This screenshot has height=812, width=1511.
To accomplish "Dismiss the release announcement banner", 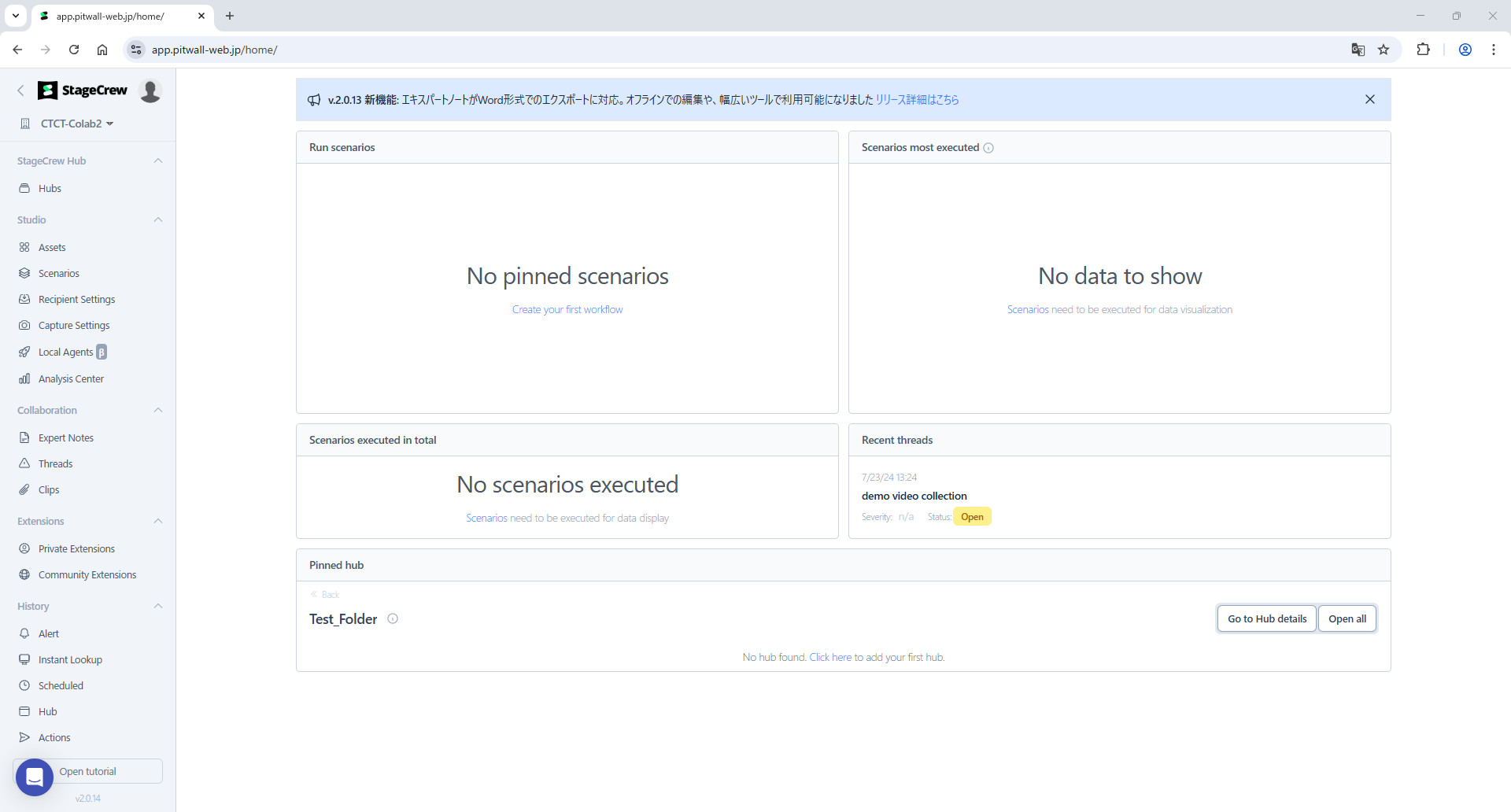I will 1370,99.
